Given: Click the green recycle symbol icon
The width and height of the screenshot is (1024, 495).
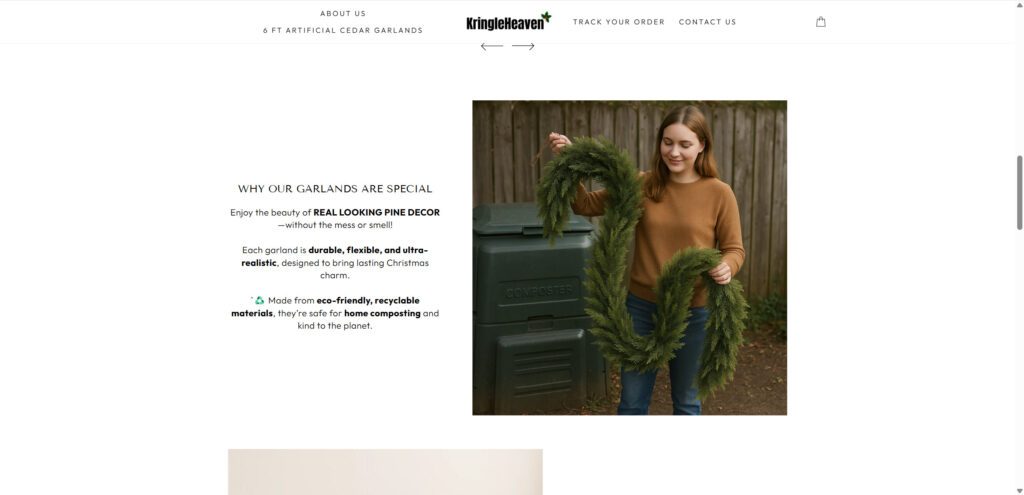Looking at the screenshot, I should [259, 300].
